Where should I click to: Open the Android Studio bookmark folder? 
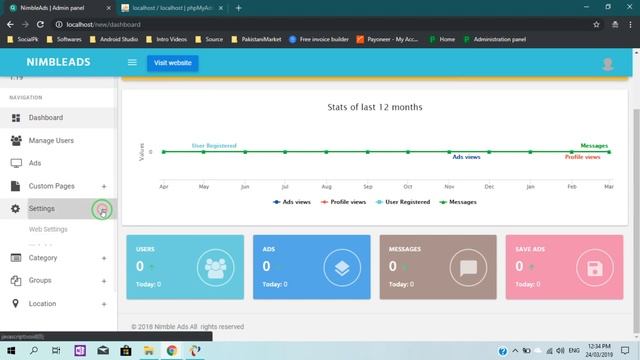pos(113,40)
